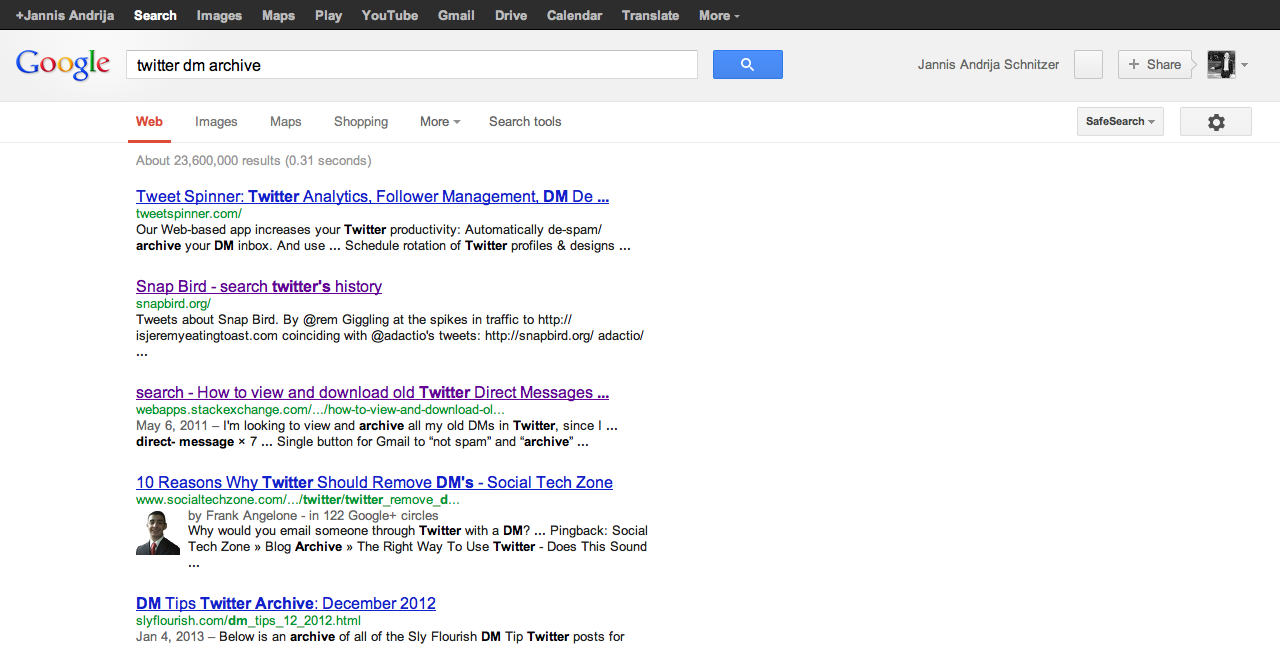Switch to the Shopping results tab
Viewport: 1280px width, 647px height.
(x=361, y=121)
